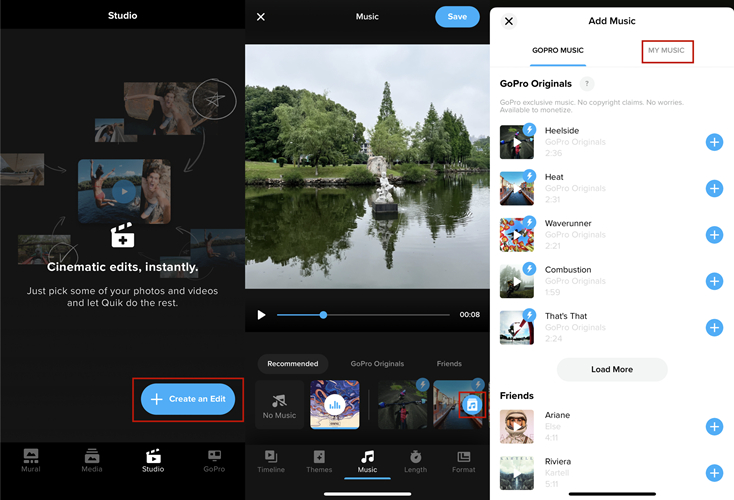Select the colorful equalizer music thumbnail
This screenshot has width=734, height=500.
tap(335, 405)
